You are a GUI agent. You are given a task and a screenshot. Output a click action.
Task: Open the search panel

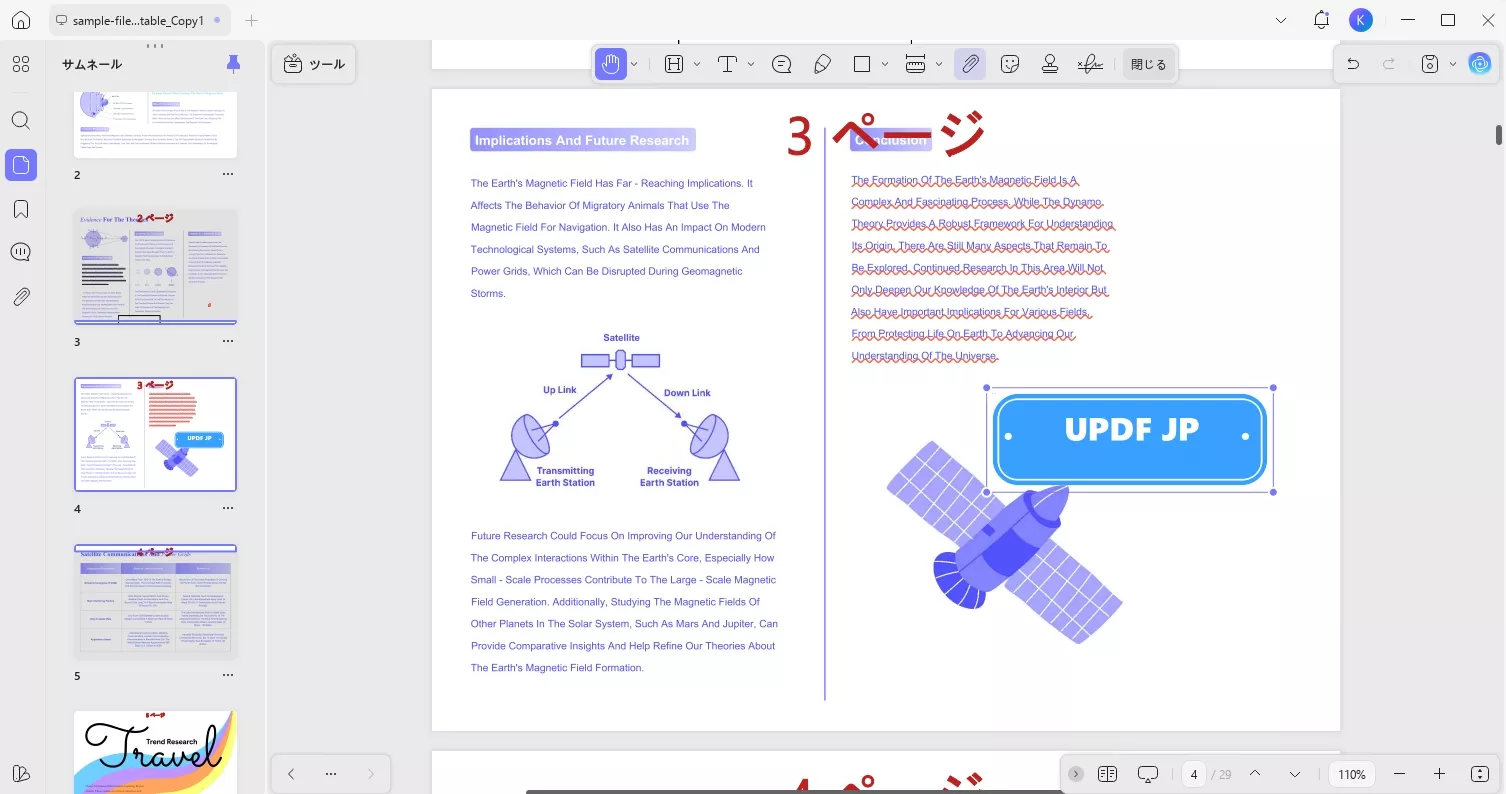[x=21, y=121]
